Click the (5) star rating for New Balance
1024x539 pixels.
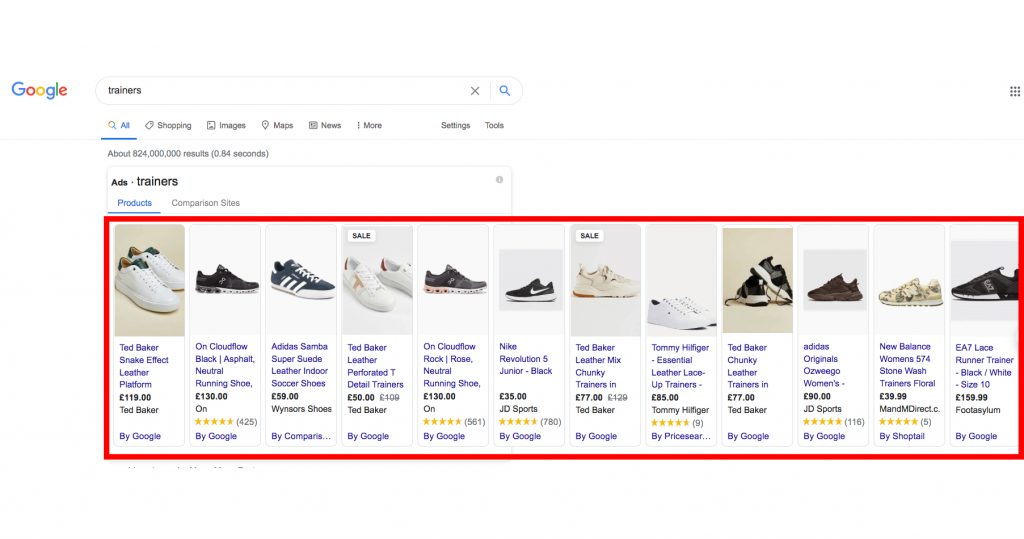(905, 422)
